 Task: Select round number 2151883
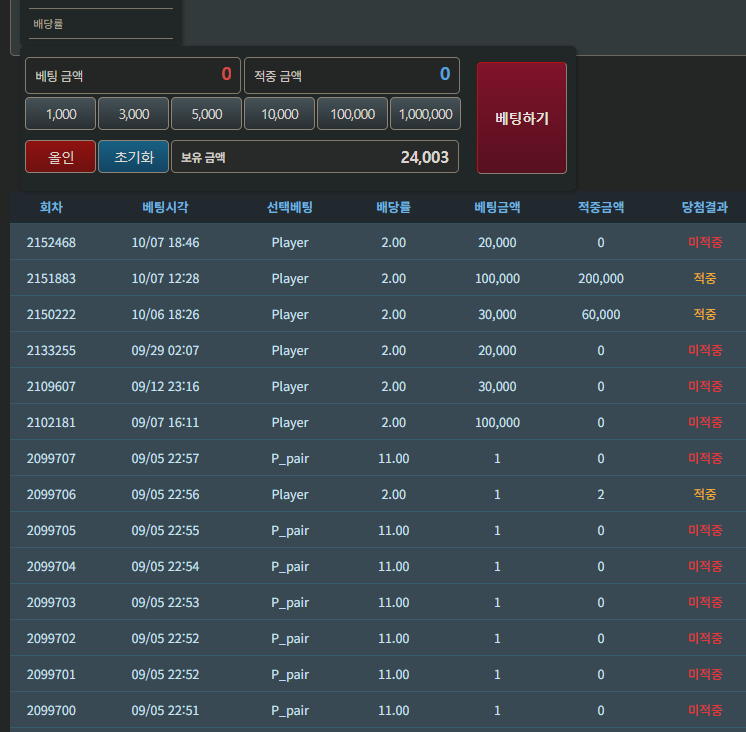click(x=51, y=278)
